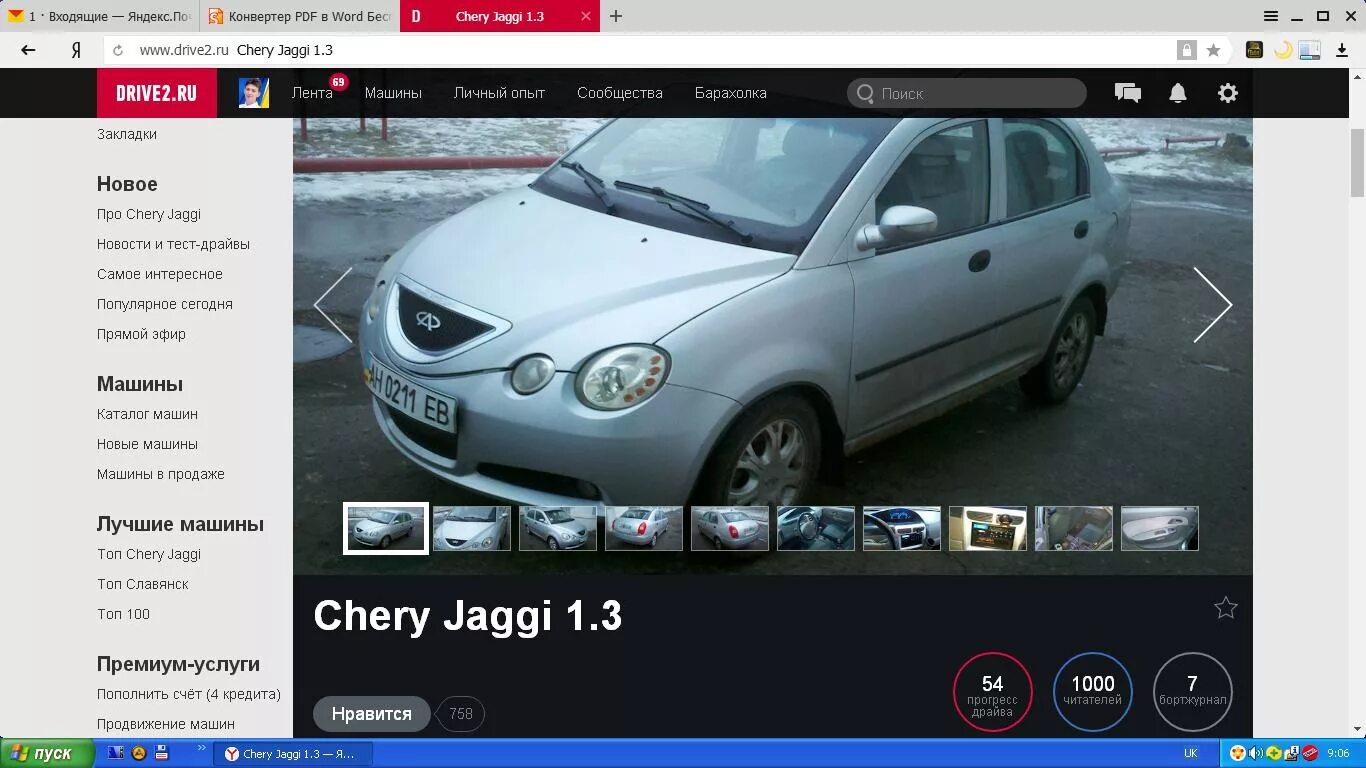Open the user profile avatar
Image resolution: width=1366 pixels, height=768 pixels.
pyautogui.click(x=254, y=93)
